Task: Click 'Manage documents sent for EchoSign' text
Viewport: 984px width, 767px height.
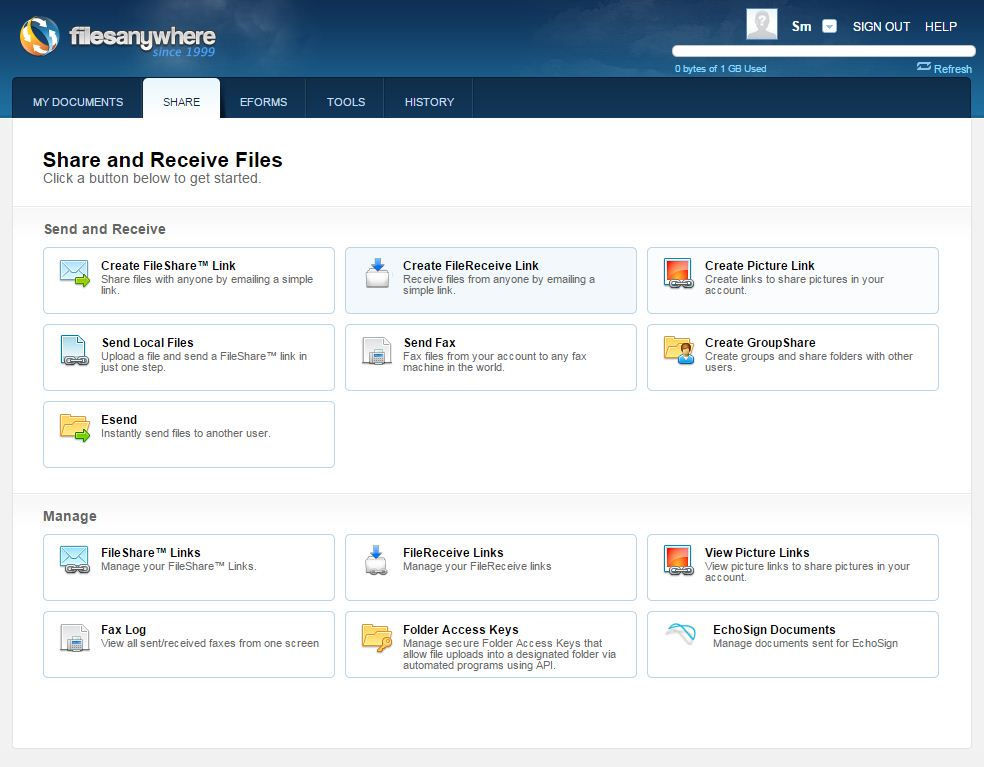Action: (805, 643)
